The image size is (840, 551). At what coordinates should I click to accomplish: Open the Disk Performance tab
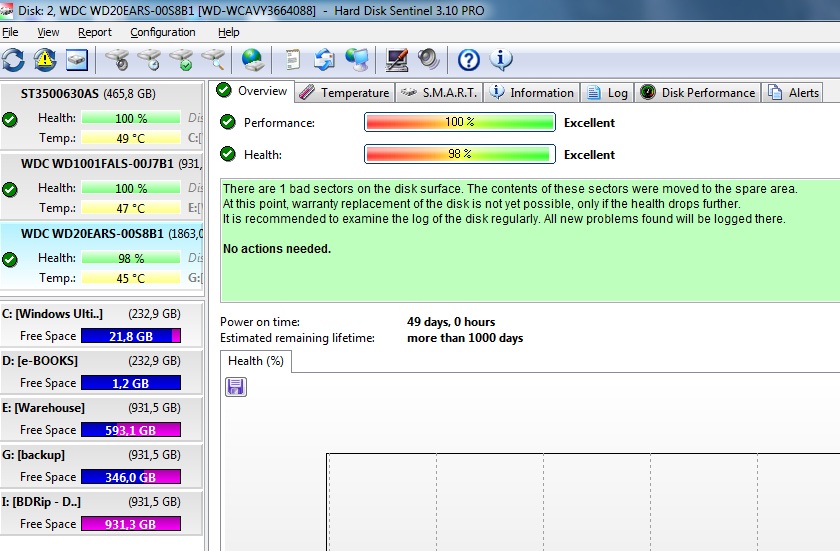698,93
